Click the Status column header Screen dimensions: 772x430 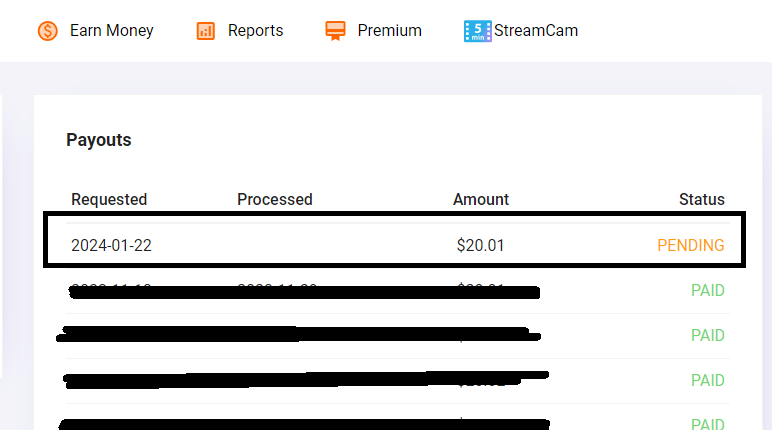pyautogui.click(x=701, y=200)
